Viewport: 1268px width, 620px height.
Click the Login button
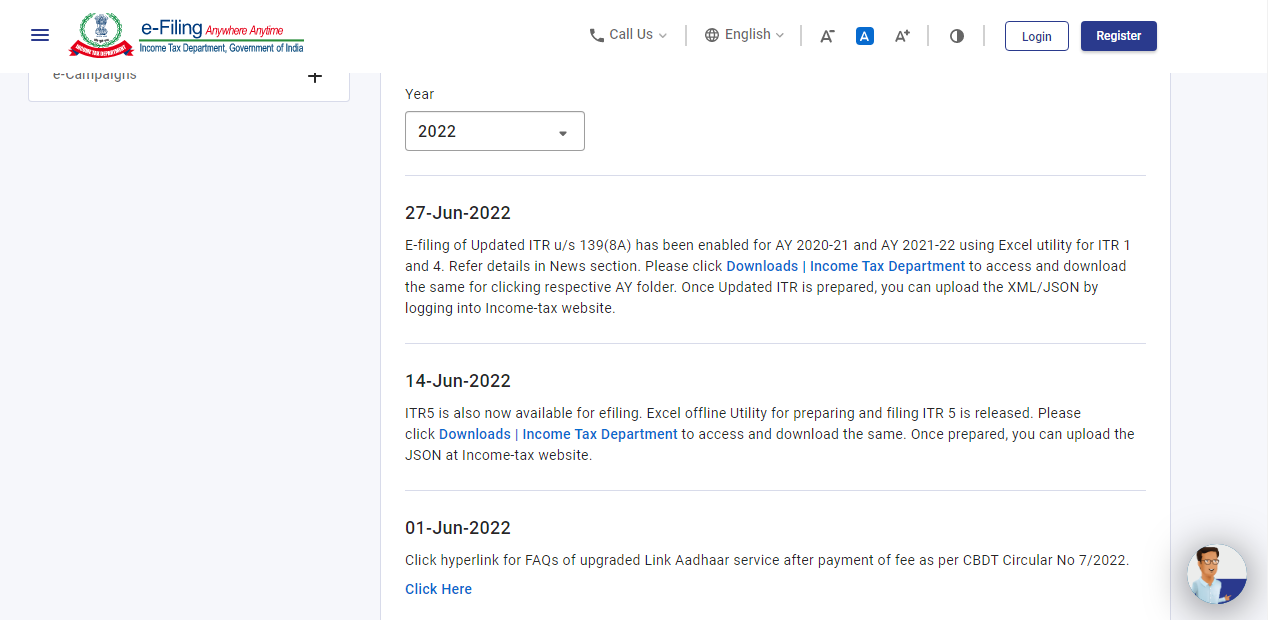1036,36
